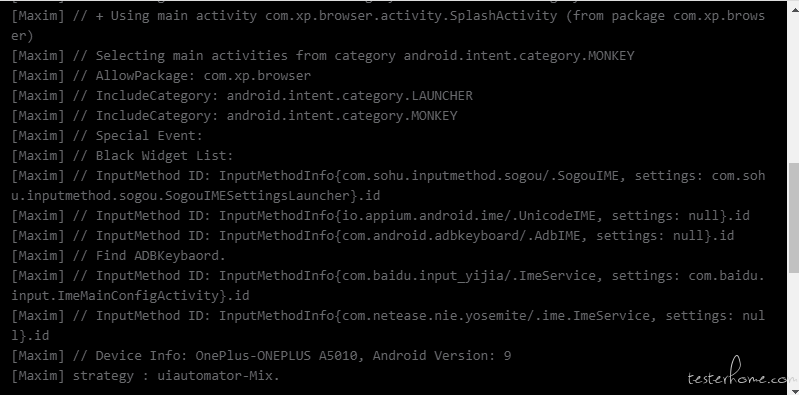Viewport: 799px width, 395px height.
Task: Click the adbkeyboard AdbIME InputMethod line
Action: coord(372,236)
